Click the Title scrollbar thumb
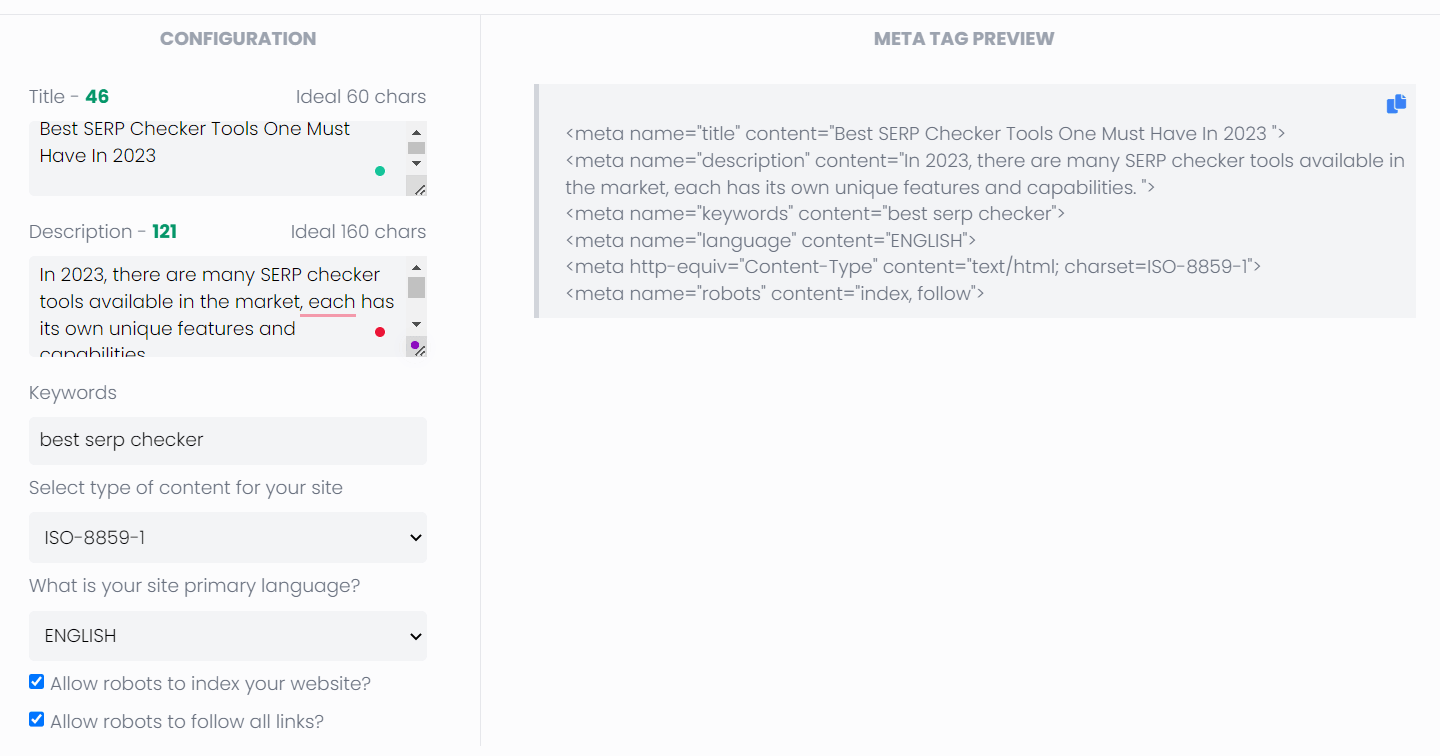This screenshot has width=1440, height=756. 417,148
